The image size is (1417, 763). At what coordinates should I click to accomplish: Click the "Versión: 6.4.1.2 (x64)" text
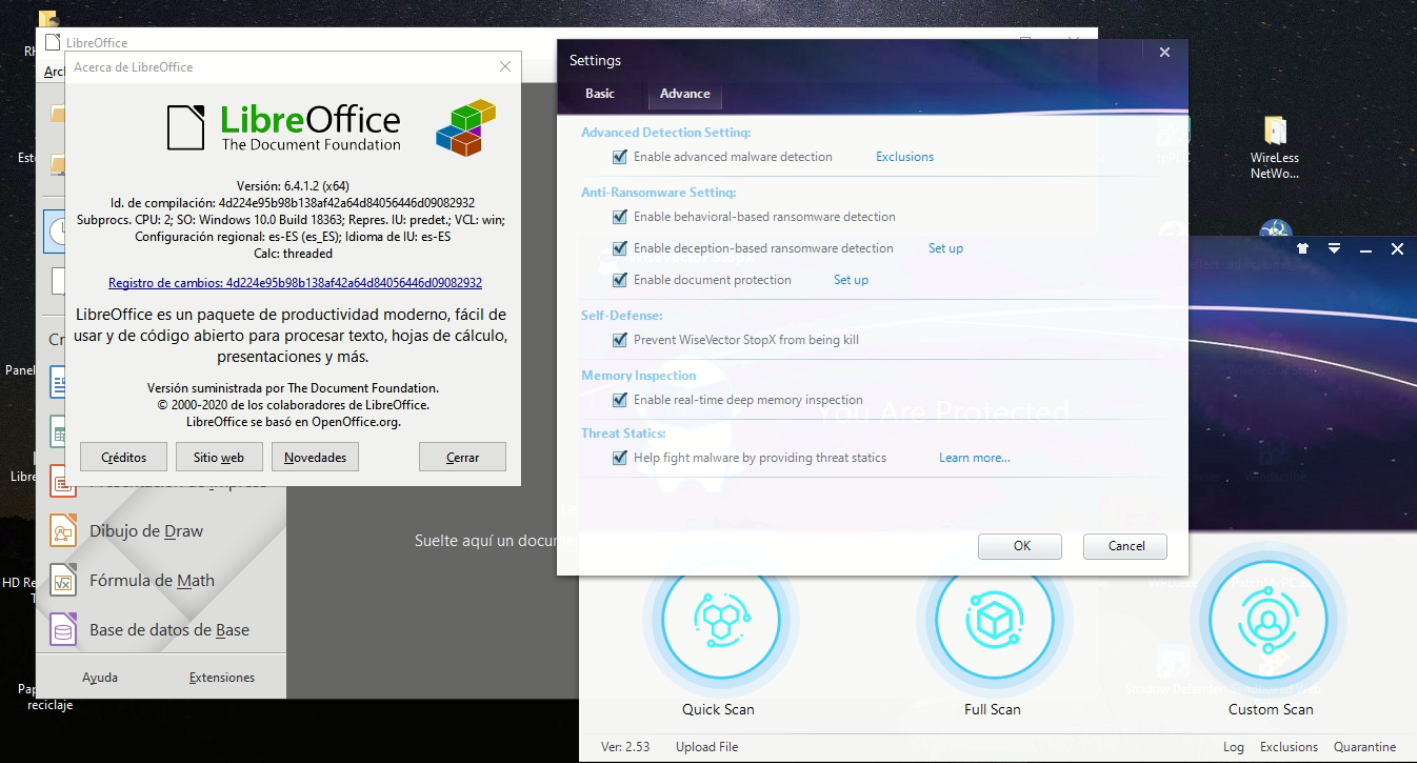pos(293,186)
